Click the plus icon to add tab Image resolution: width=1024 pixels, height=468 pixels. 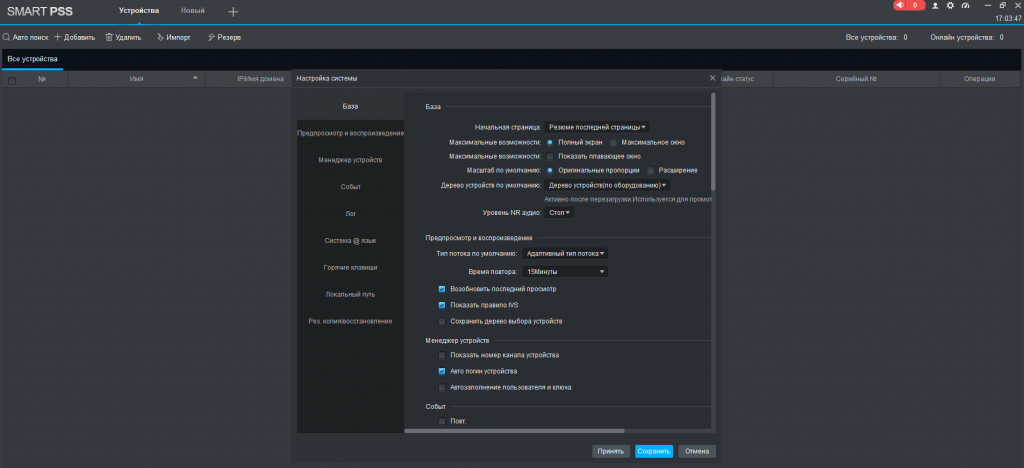click(x=233, y=11)
